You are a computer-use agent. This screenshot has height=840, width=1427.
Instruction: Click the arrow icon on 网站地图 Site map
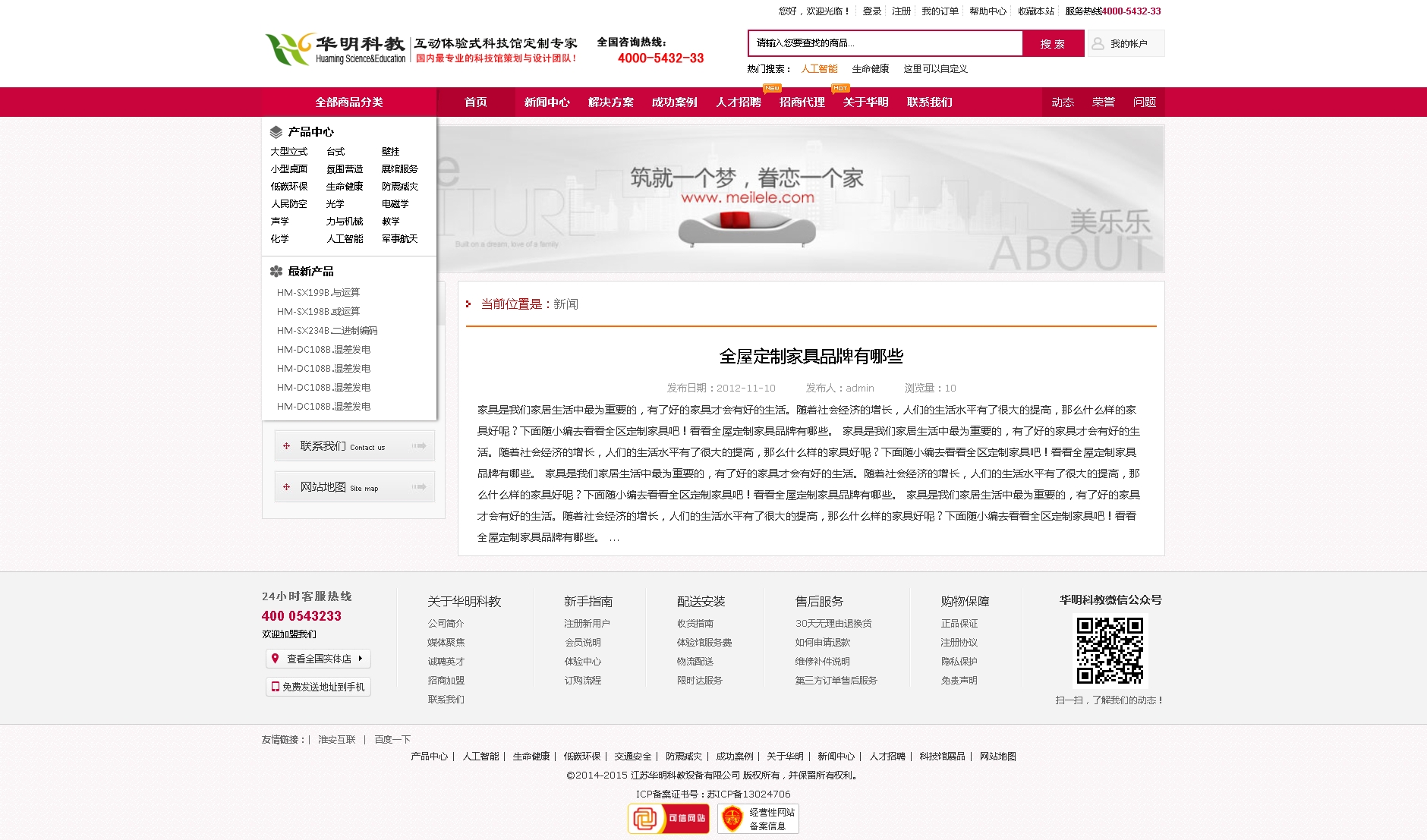pyautogui.click(x=419, y=487)
